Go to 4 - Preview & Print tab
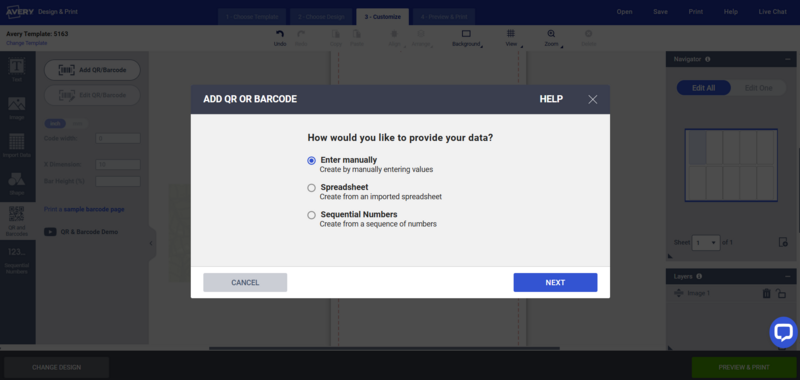Image resolution: width=800 pixels, height=380 pixels. (x=444, y=17)
